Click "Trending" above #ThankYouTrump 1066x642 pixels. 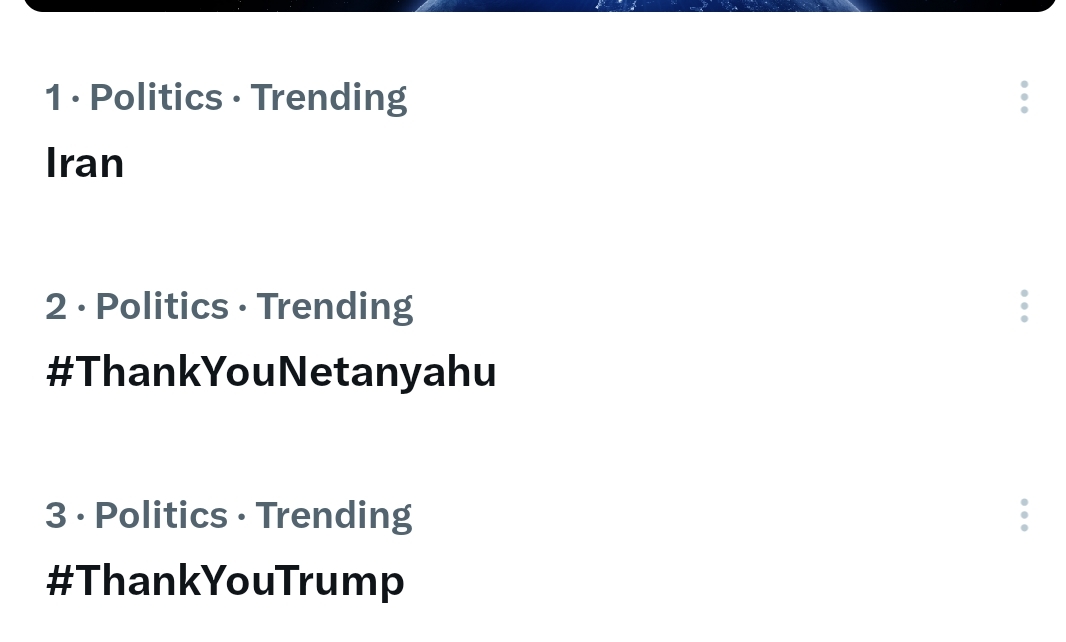coord(333,515)
